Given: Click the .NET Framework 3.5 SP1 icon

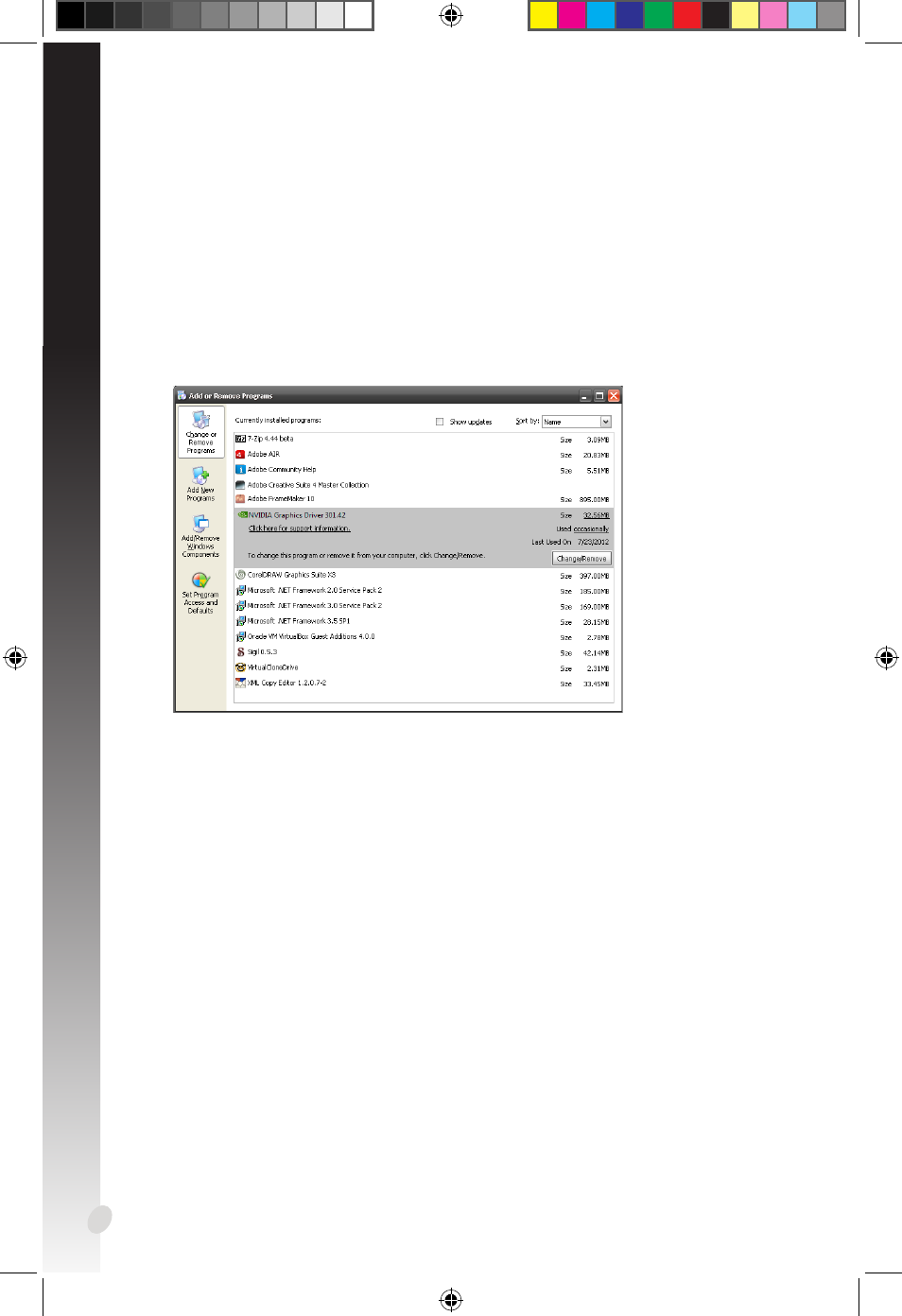Looking at the screenshot, I should 240,621.
